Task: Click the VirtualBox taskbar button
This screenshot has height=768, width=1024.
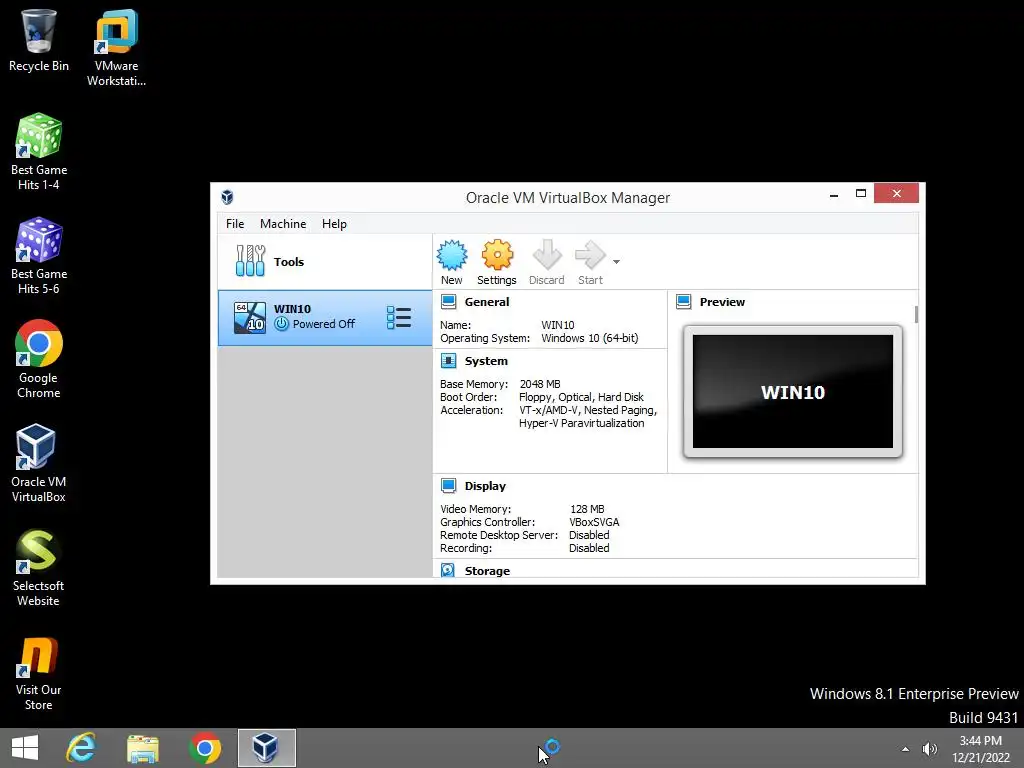Action: coord(266,748)
